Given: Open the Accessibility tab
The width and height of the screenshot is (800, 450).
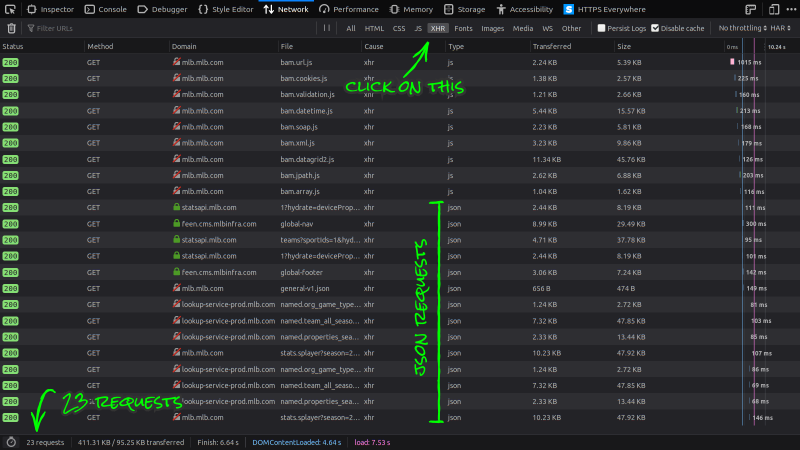Looking at the screenshot, I should (524, 9).
